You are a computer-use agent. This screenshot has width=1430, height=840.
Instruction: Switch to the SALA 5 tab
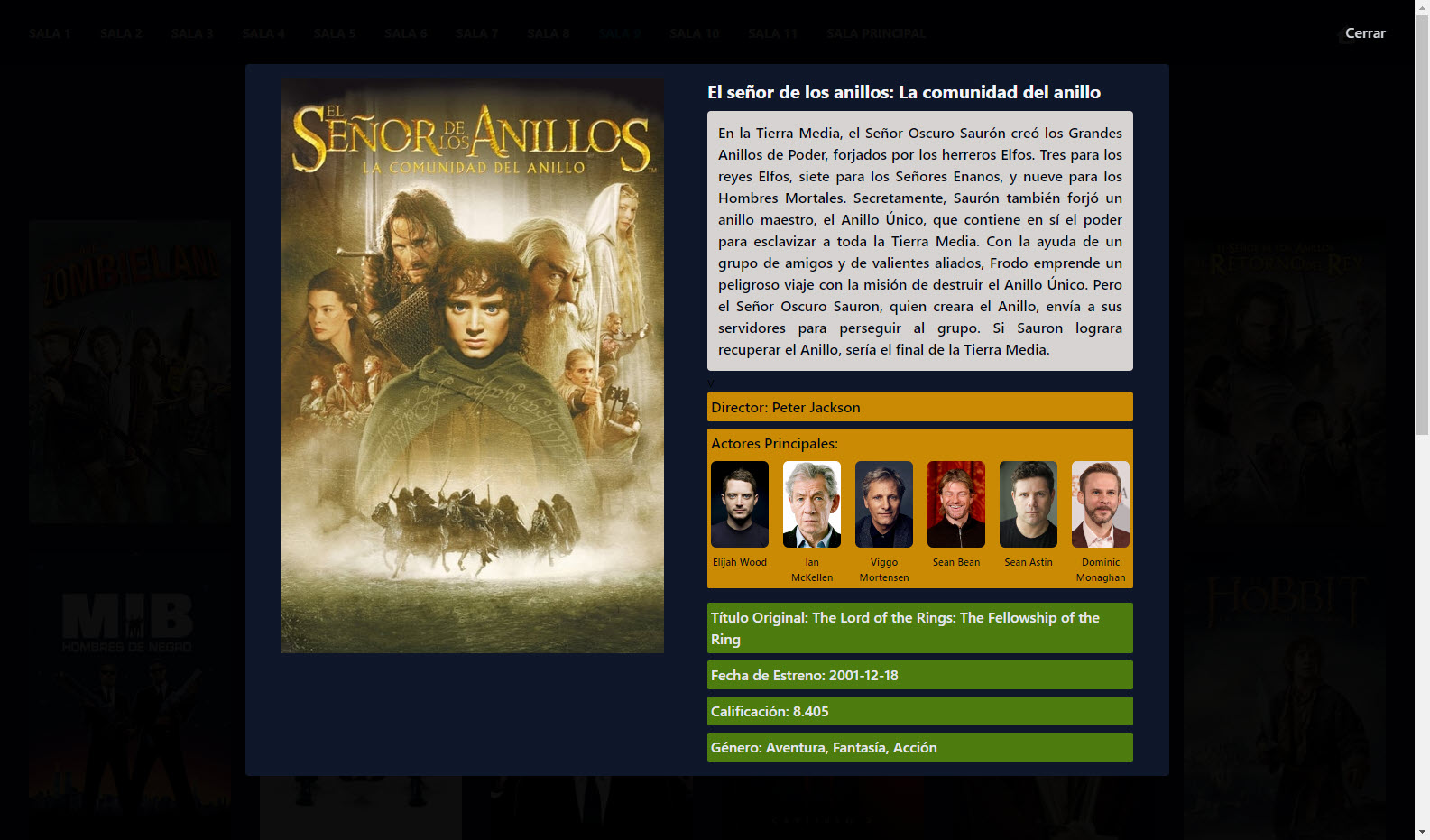coord(335,33)
